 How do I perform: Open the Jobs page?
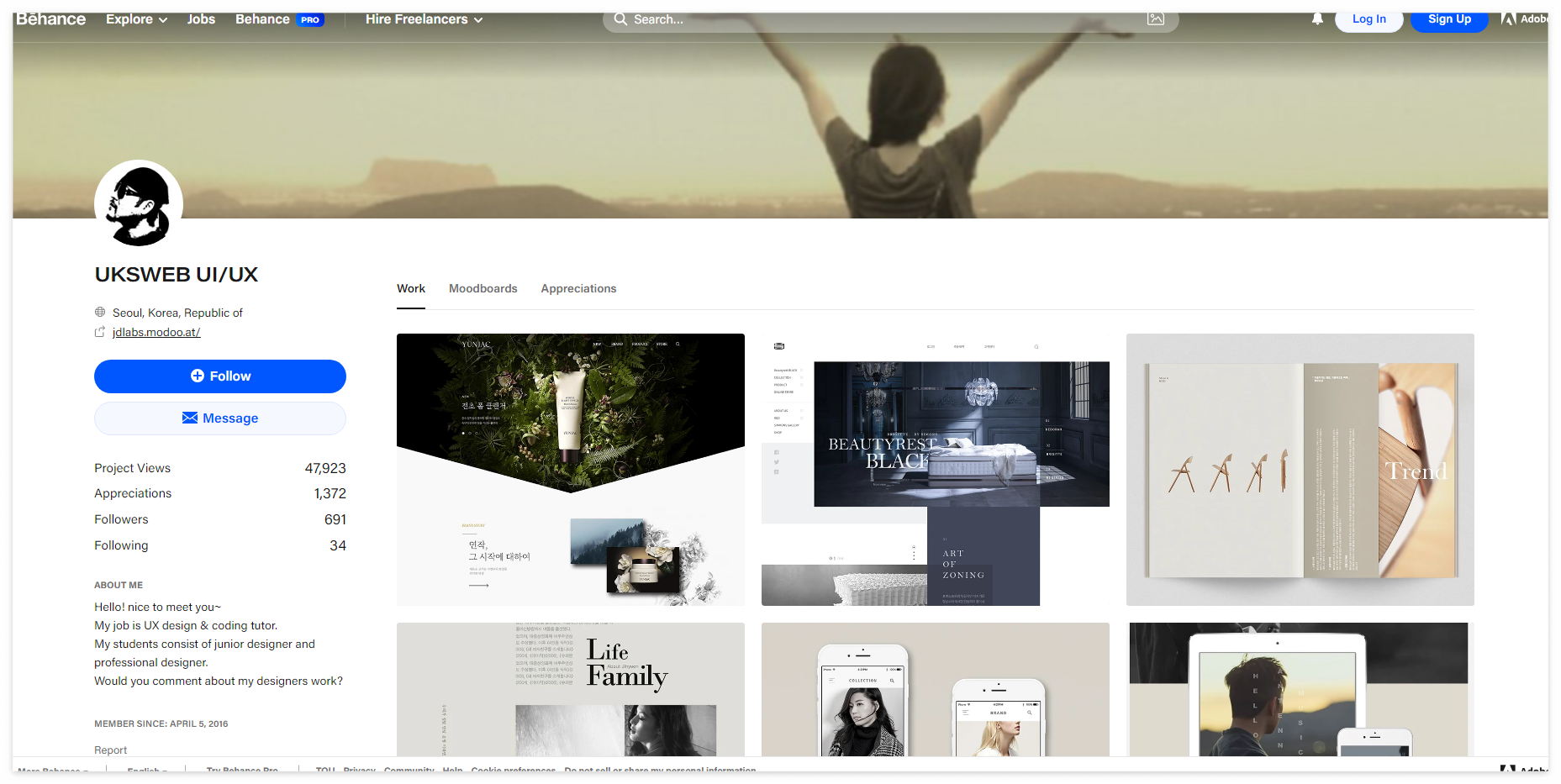click(201, 18)
